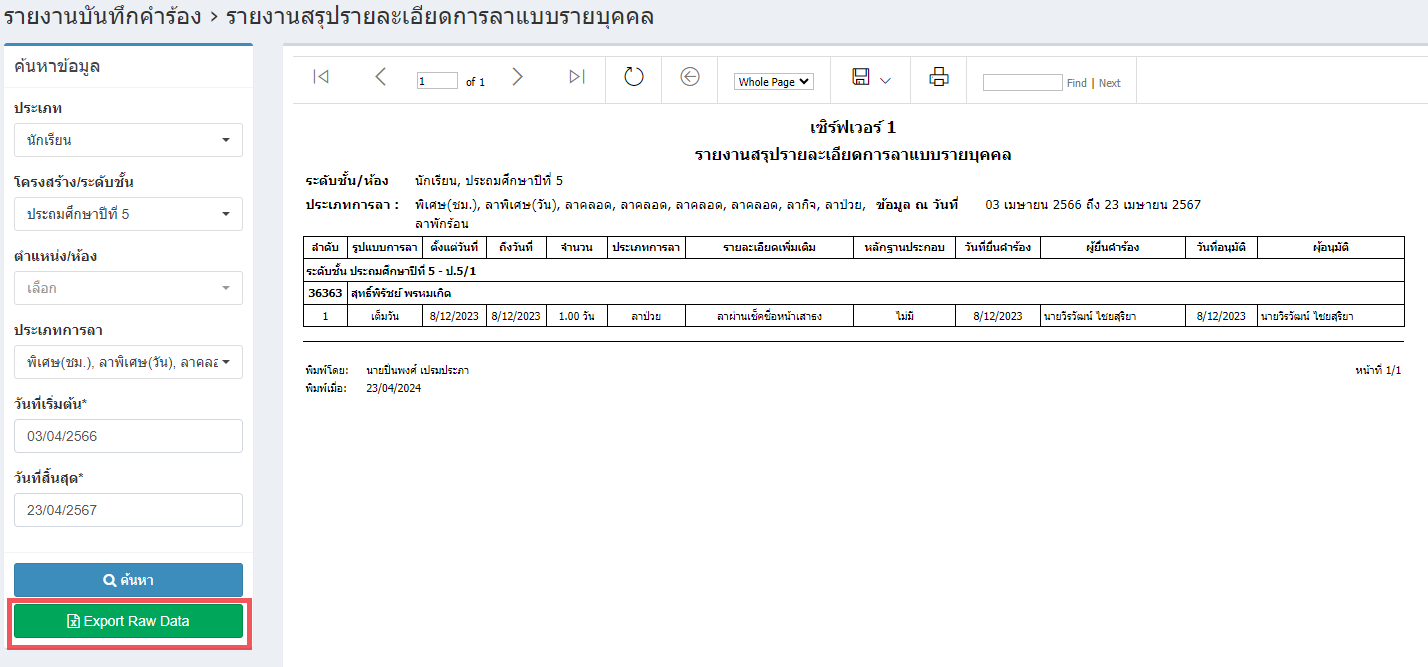This screenshot has height=667, width=1428.
Task: Click the print date 23/04/2024
Action: (393, 388)
